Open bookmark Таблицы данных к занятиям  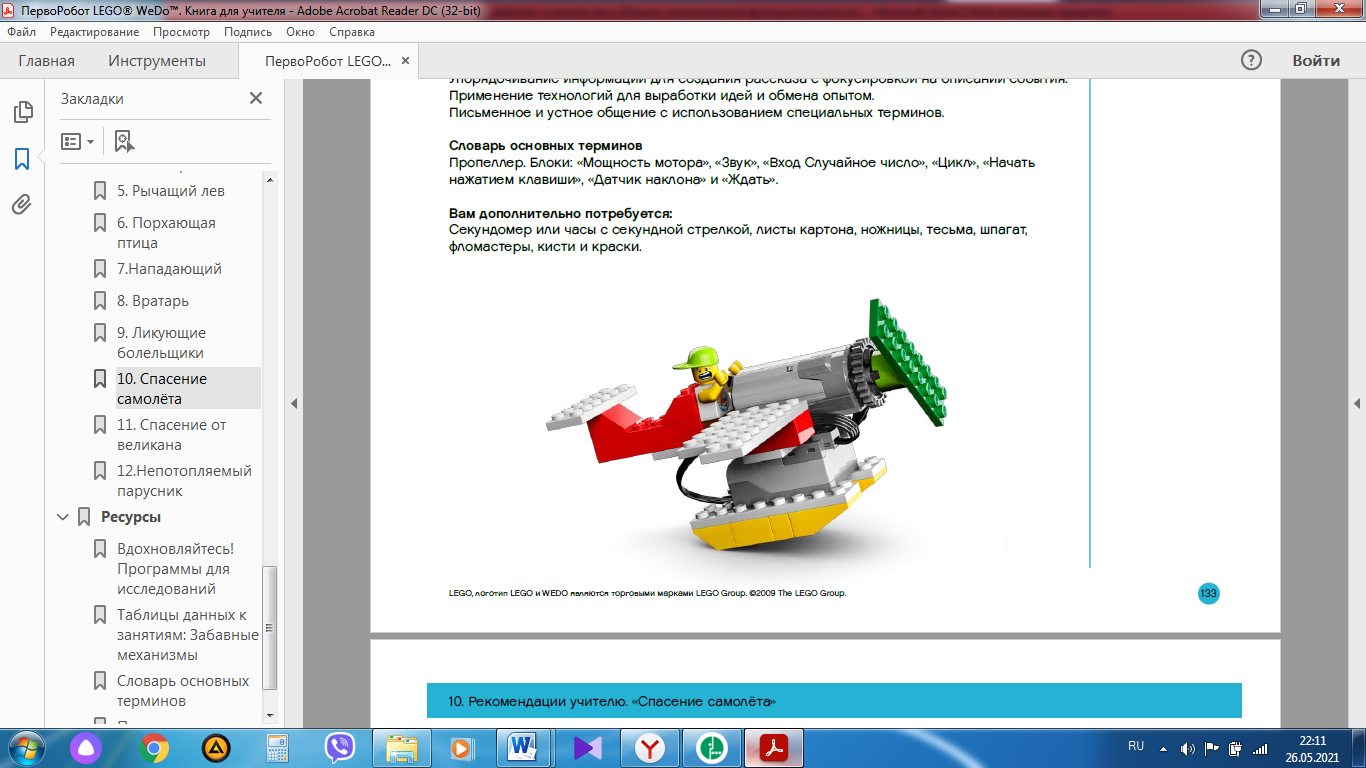[x=188, y=634]
